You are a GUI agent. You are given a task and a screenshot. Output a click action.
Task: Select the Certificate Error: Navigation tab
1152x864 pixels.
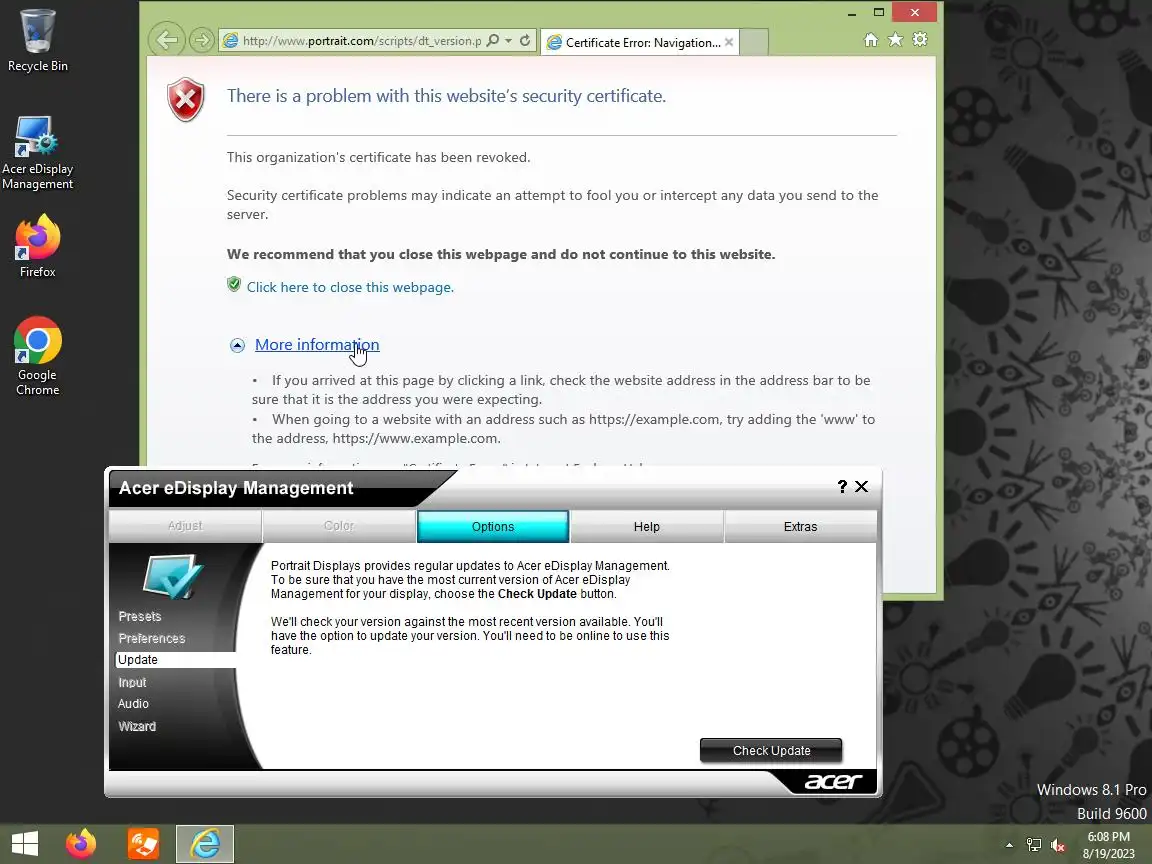[640, 42]
